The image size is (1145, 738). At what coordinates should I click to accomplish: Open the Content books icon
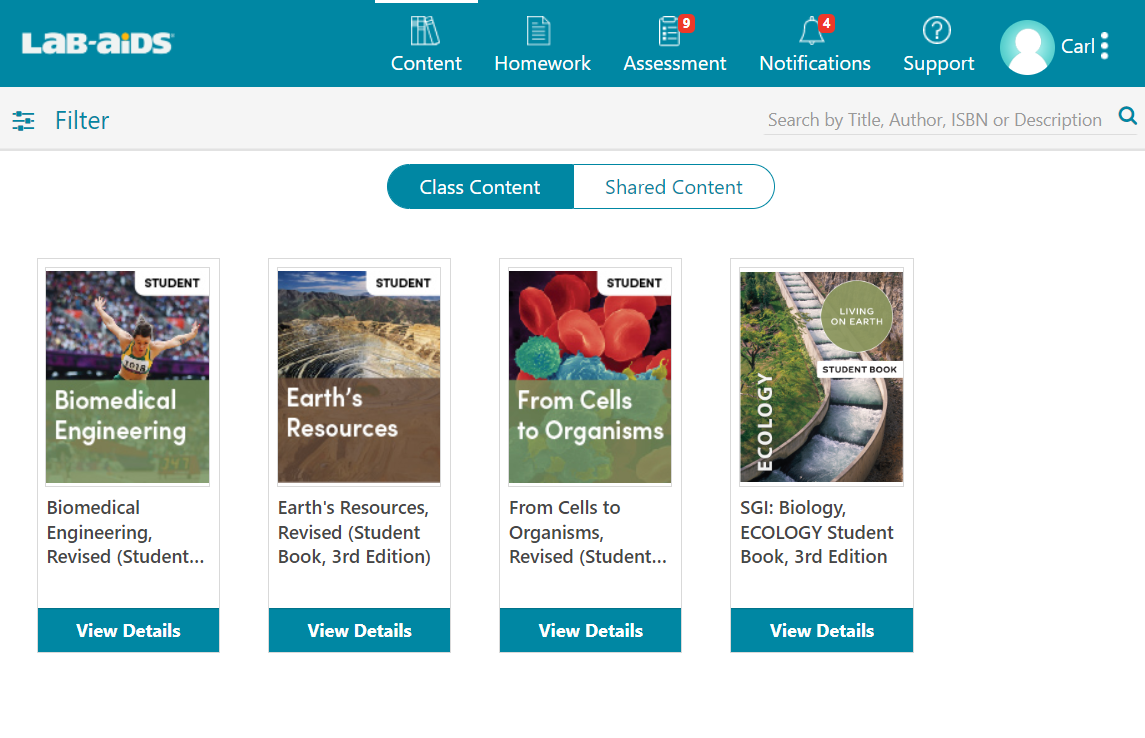tap(426, 31)
